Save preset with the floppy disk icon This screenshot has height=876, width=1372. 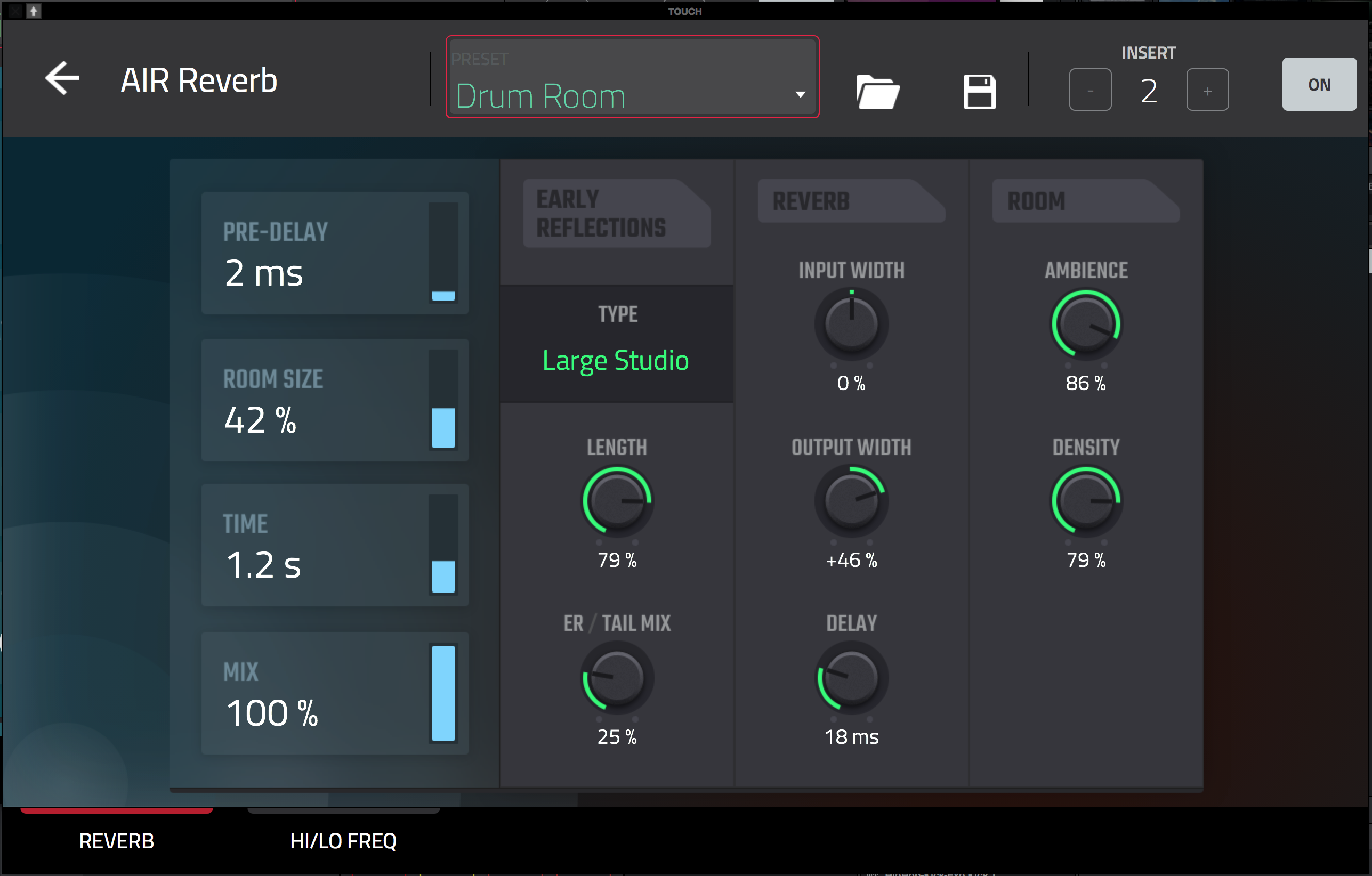[x=980, y=91]
